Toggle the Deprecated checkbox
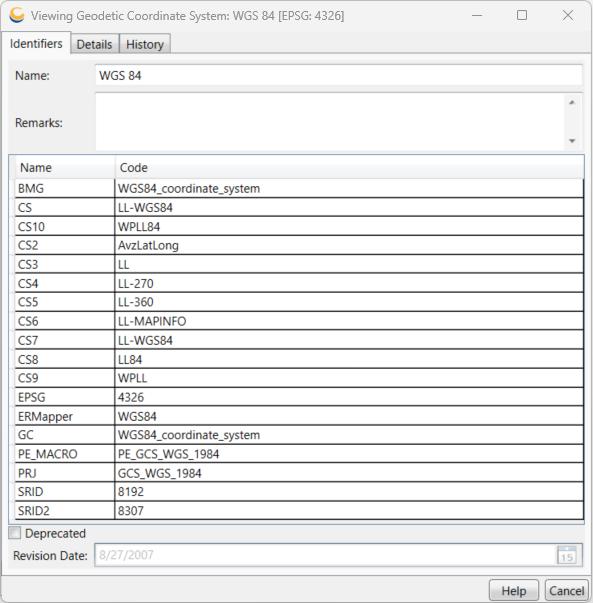The image size is (593, 603). click(x=15, y=533)
